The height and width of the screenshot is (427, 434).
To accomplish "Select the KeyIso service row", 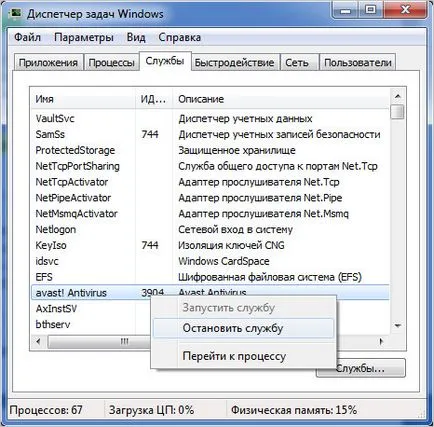I will [x=210, y=245].
